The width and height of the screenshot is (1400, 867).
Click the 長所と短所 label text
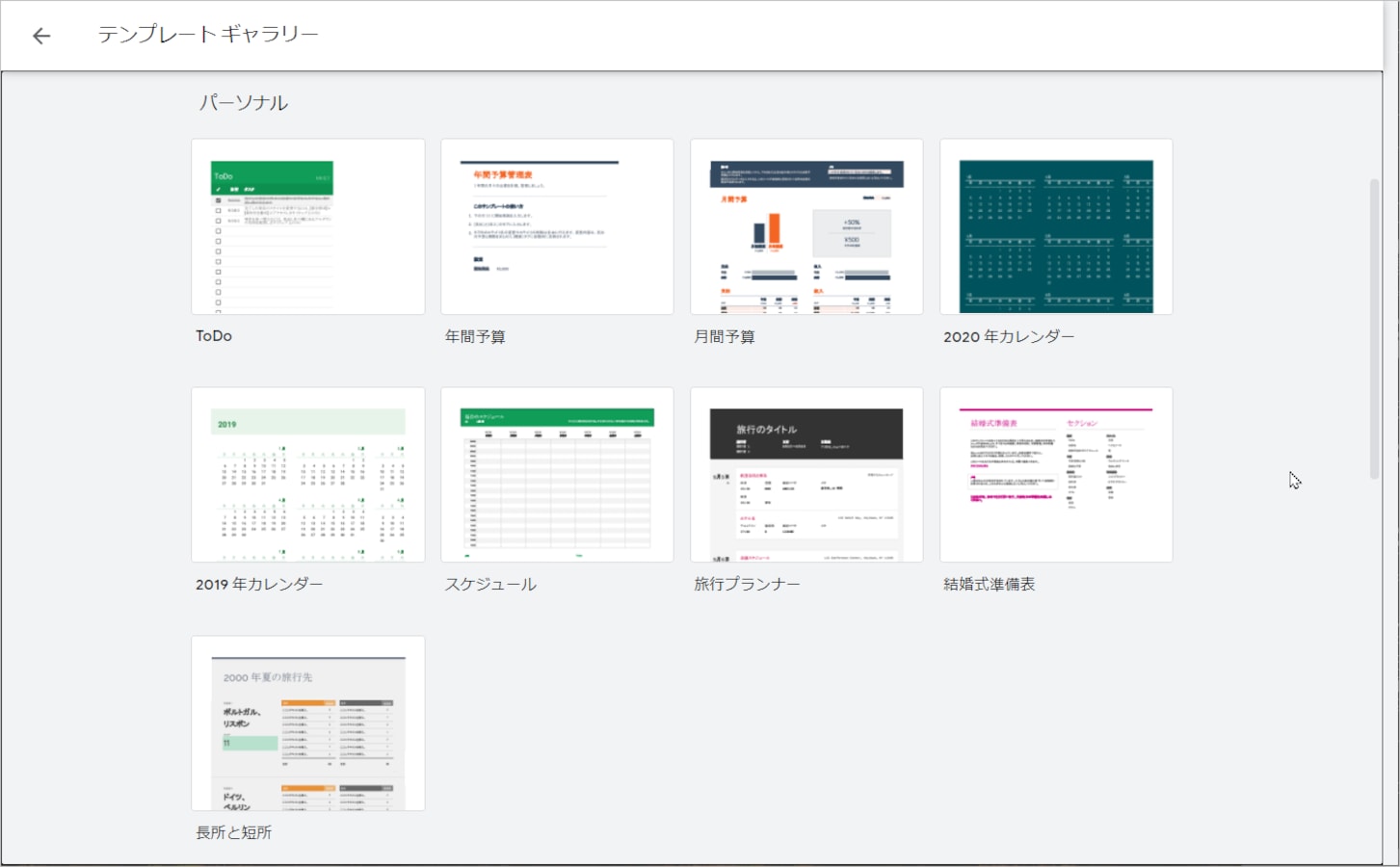[234, 832]
